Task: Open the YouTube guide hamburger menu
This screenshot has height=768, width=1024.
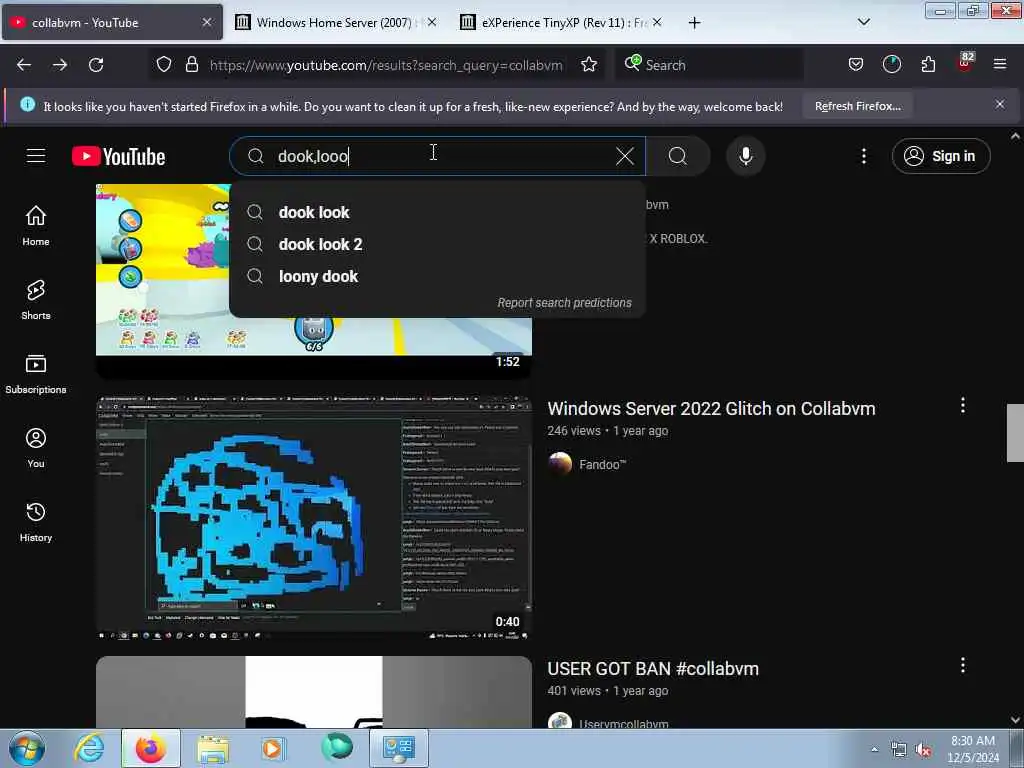Action: point(36,156)
